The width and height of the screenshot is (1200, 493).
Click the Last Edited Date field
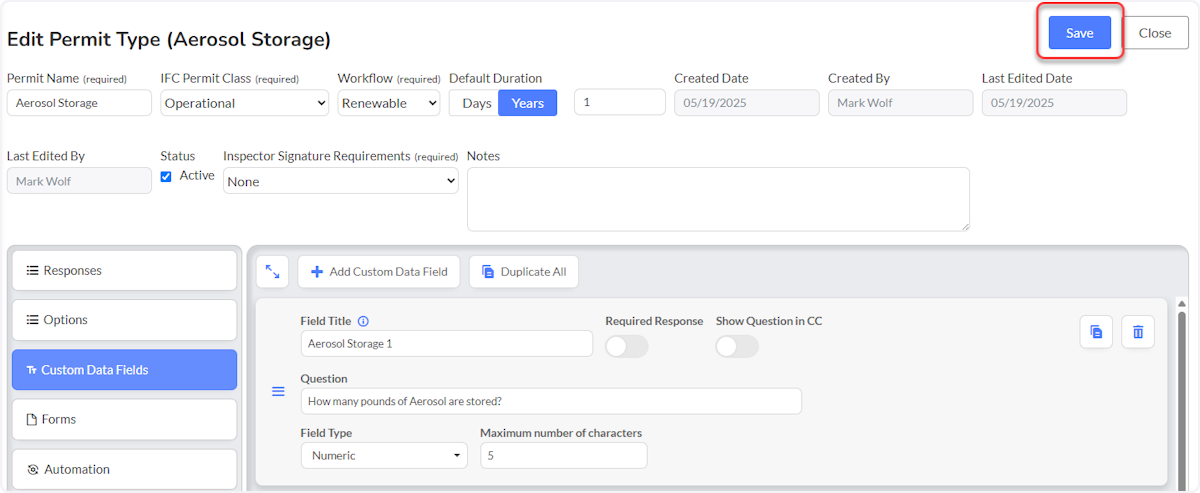tap(1054, 103)
